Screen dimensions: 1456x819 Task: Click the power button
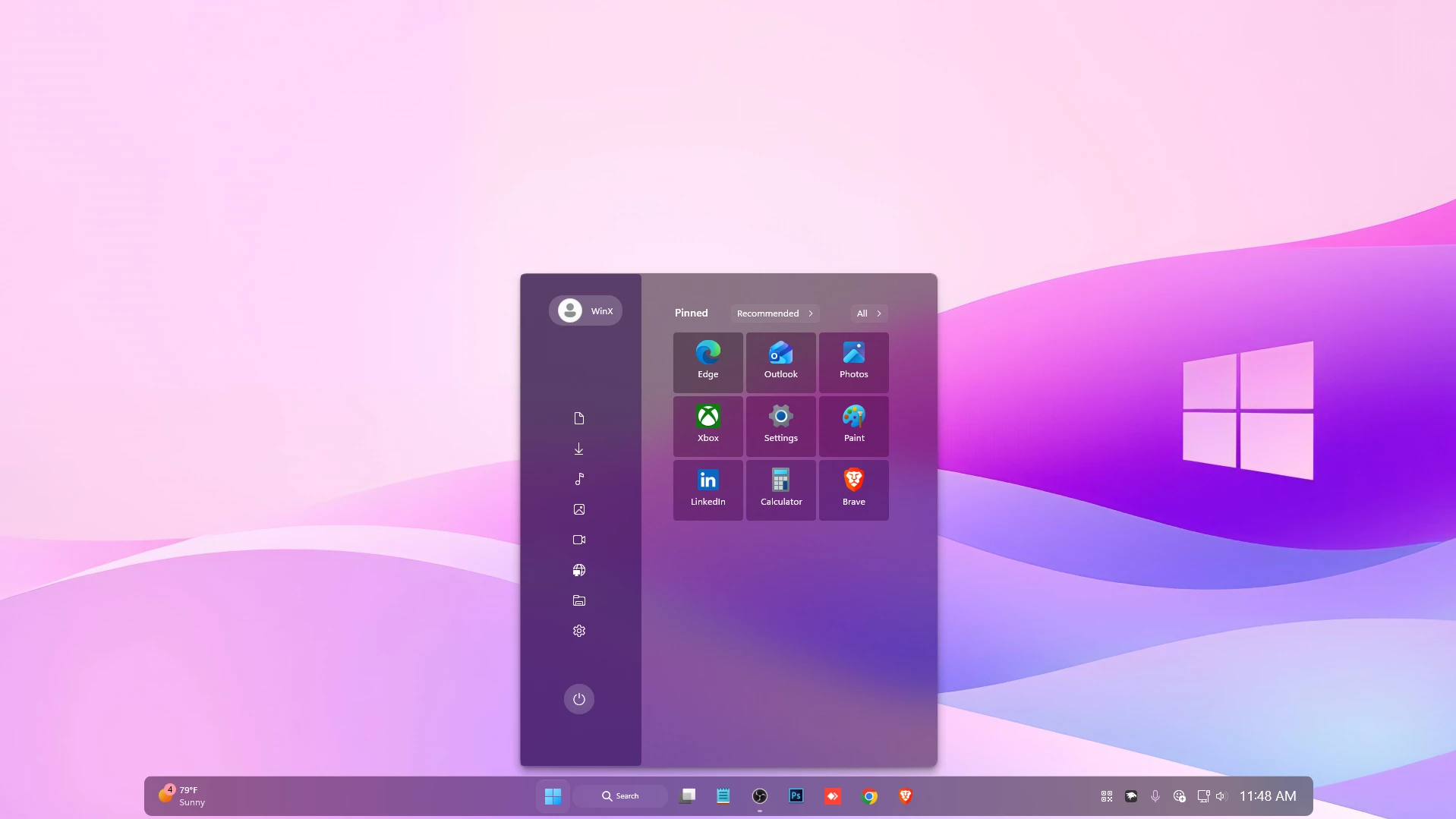click(x=579, y=699)
